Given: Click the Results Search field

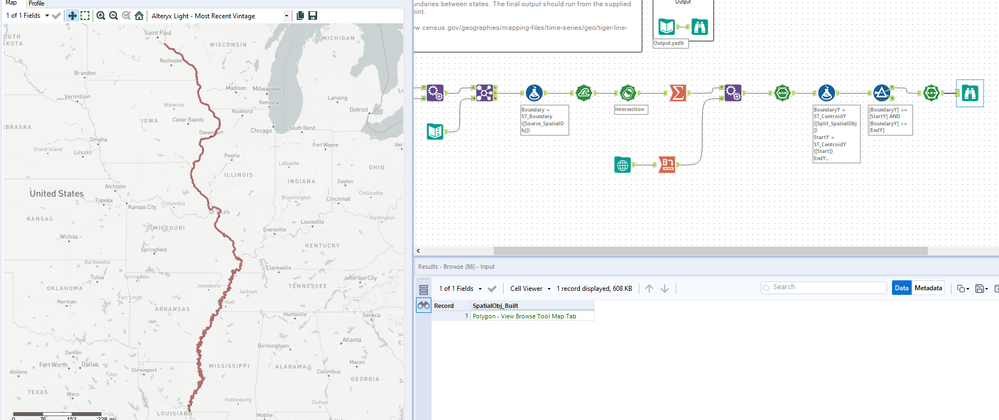Looking at the screenshot, I should click(824, 287).
